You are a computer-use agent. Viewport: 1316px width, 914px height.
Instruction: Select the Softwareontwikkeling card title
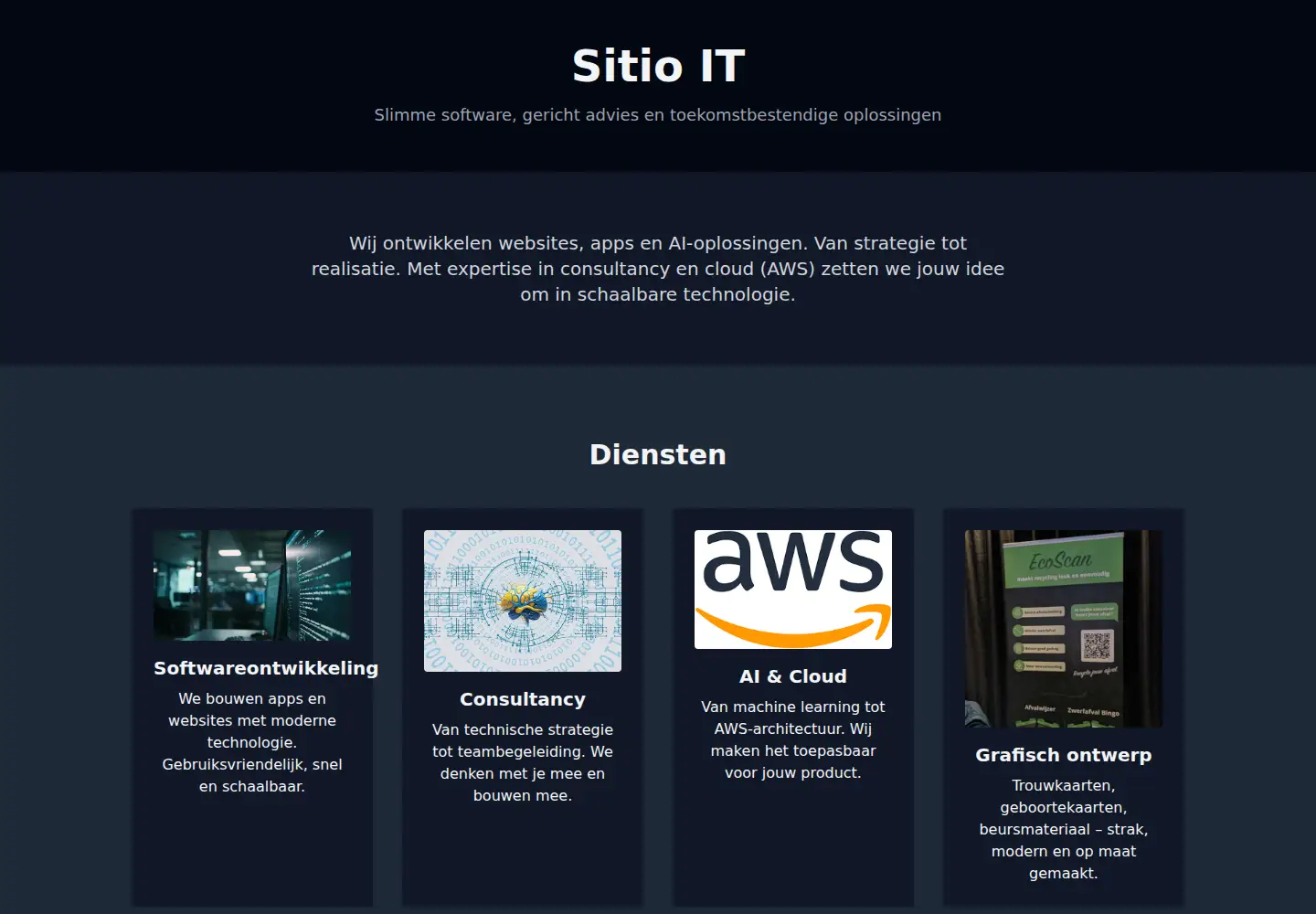click(266, 668)
